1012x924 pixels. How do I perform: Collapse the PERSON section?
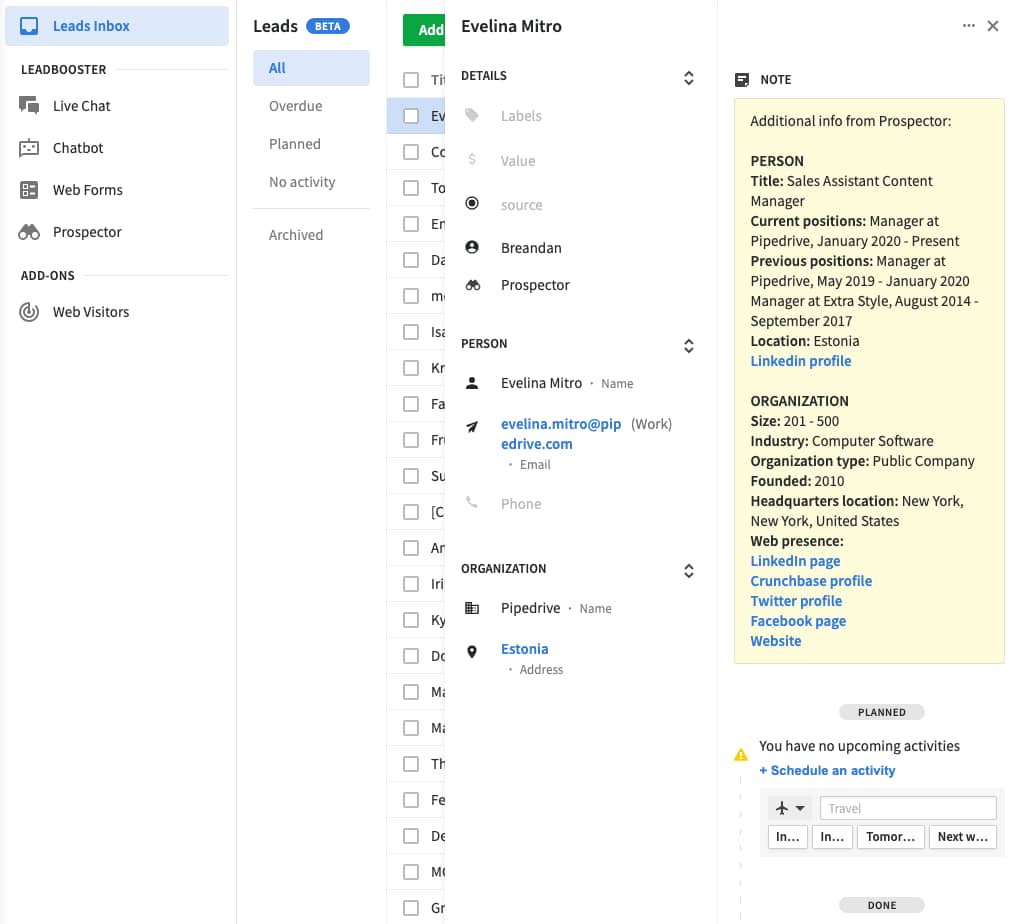coord(688,346)
